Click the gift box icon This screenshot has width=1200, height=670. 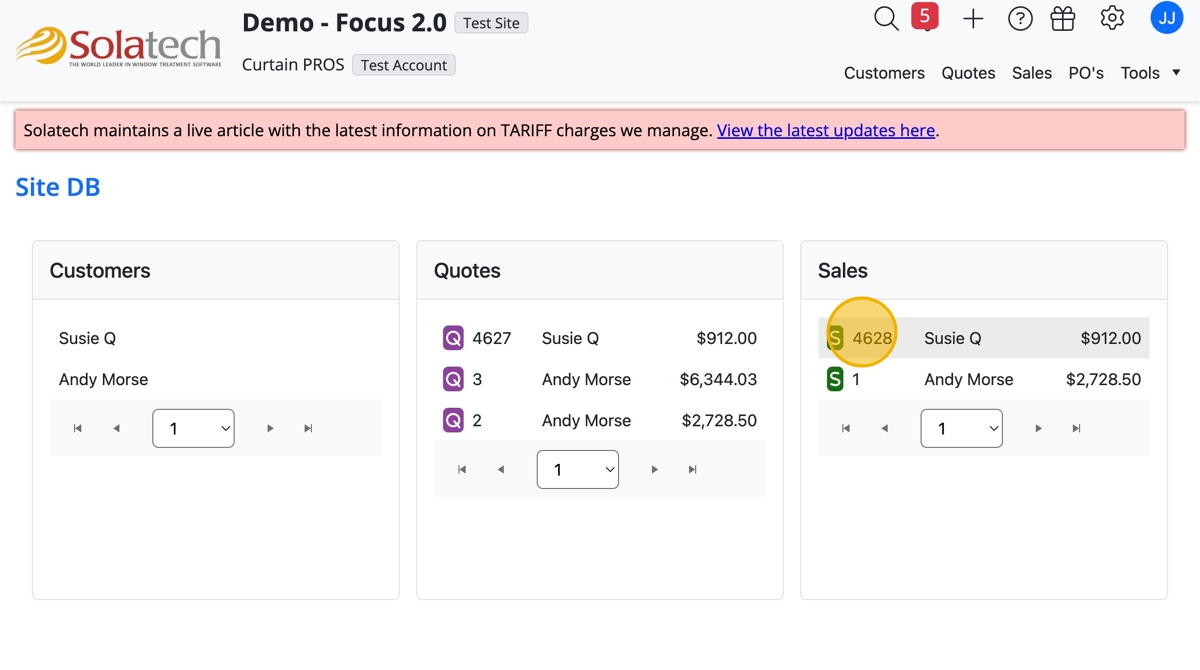(1063, 18)
